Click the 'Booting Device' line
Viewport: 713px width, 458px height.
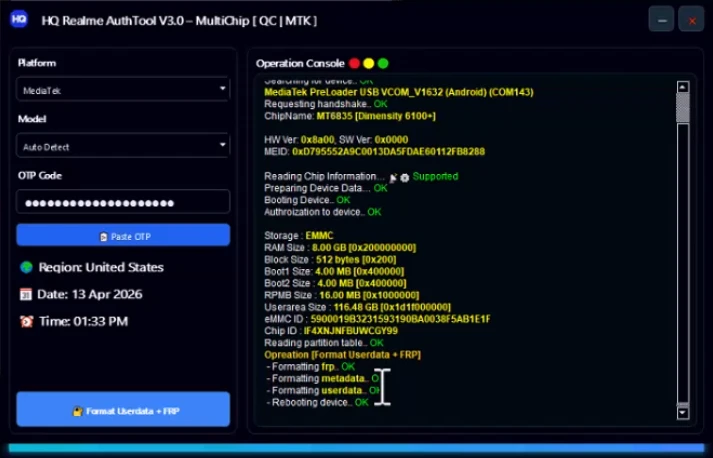tap(307, 200)
